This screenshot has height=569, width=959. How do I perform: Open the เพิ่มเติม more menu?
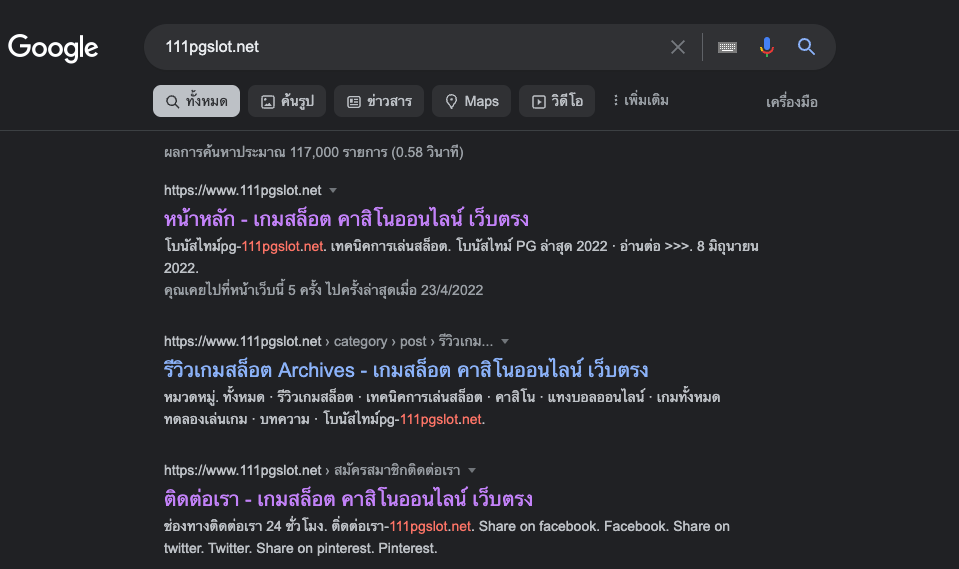click(640, 101)
